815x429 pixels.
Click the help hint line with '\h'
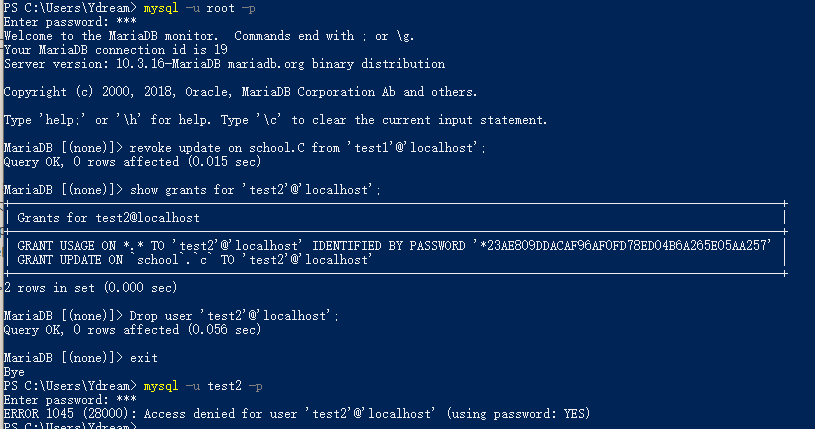click(275, 120)
